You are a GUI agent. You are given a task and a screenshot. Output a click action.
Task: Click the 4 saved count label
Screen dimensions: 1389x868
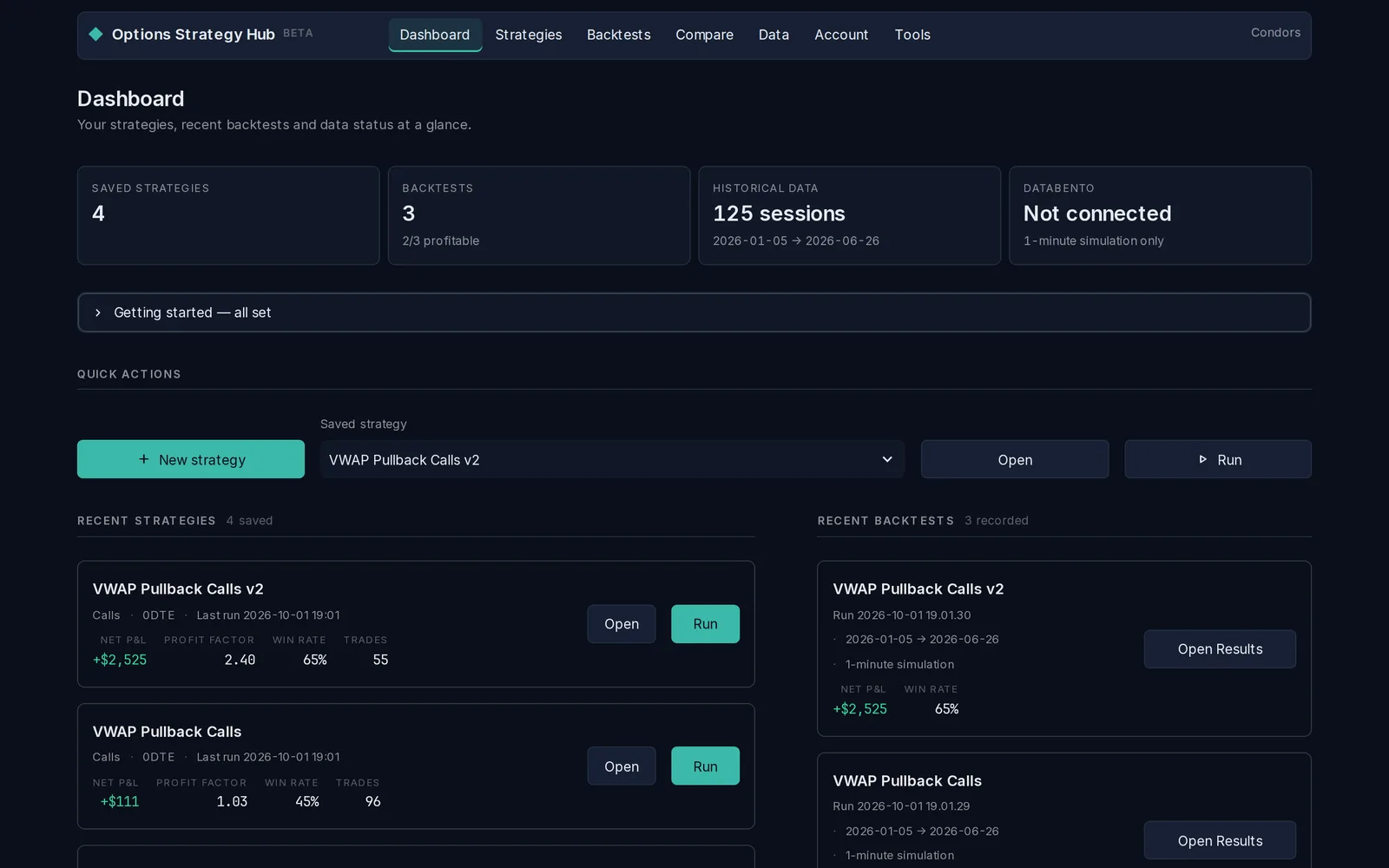tap(249, 521)
